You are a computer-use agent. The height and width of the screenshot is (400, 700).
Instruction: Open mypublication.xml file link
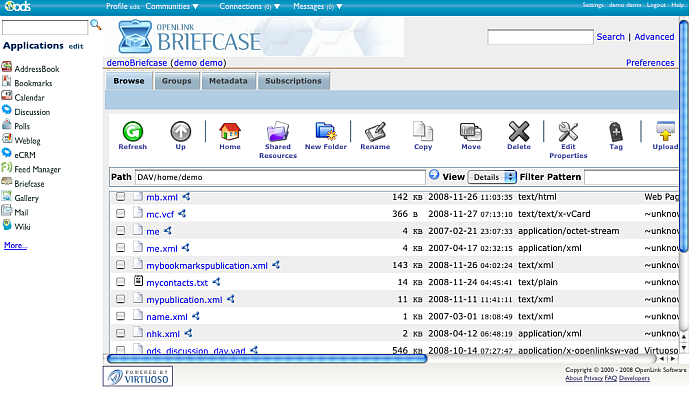[184, 300]
